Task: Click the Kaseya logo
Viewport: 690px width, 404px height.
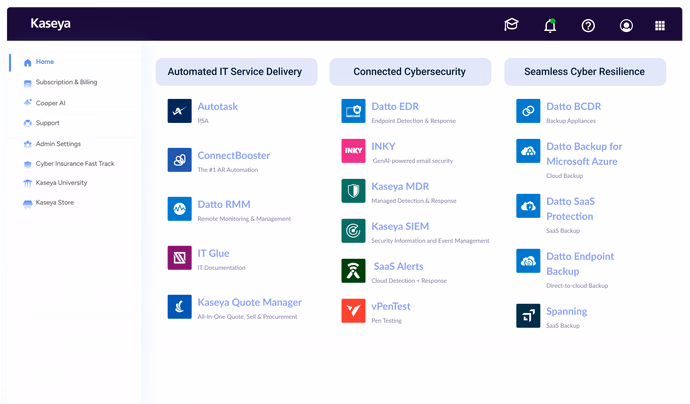Action: [50, 23]
